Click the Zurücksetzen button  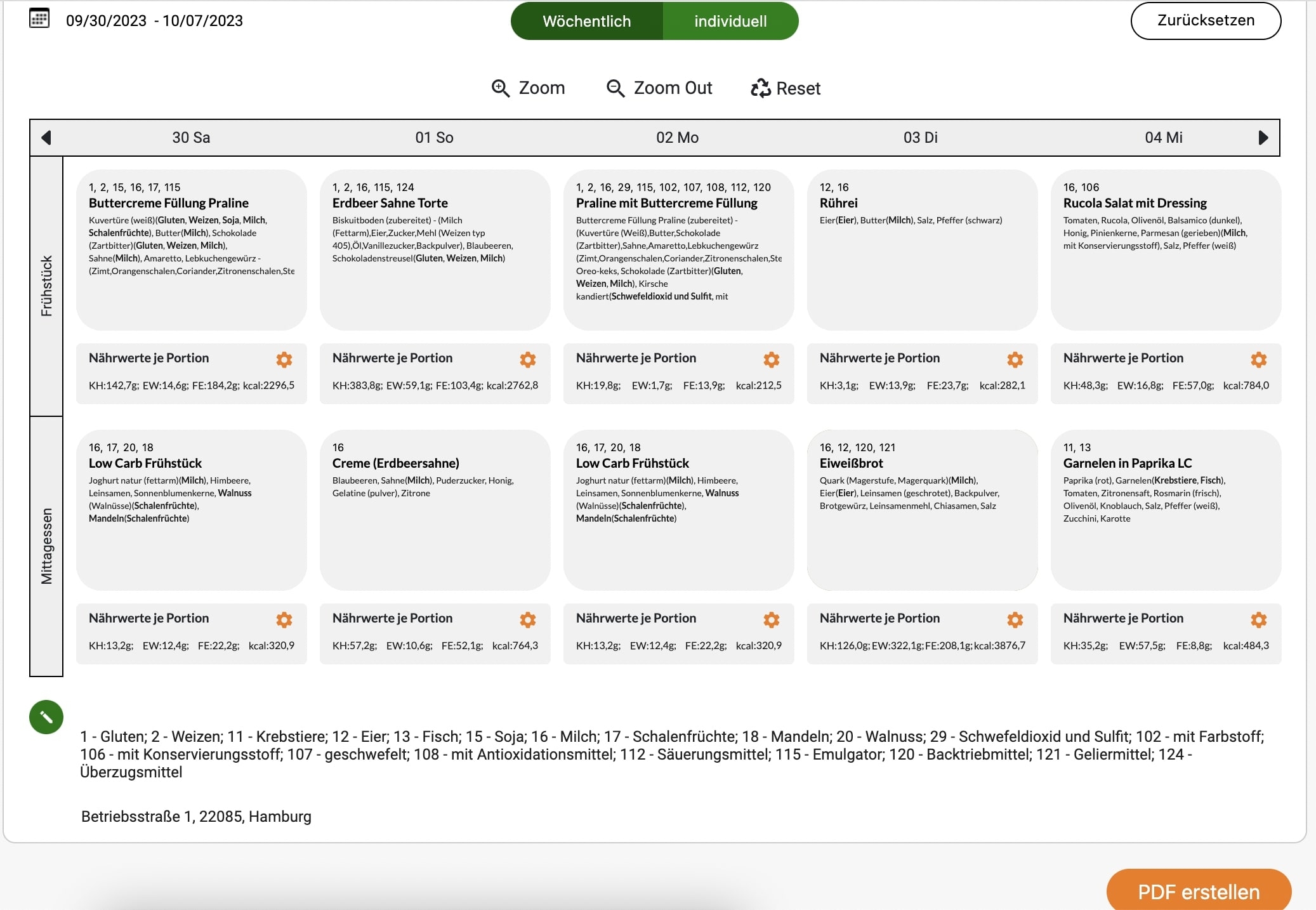click(x=1205, y=20)
